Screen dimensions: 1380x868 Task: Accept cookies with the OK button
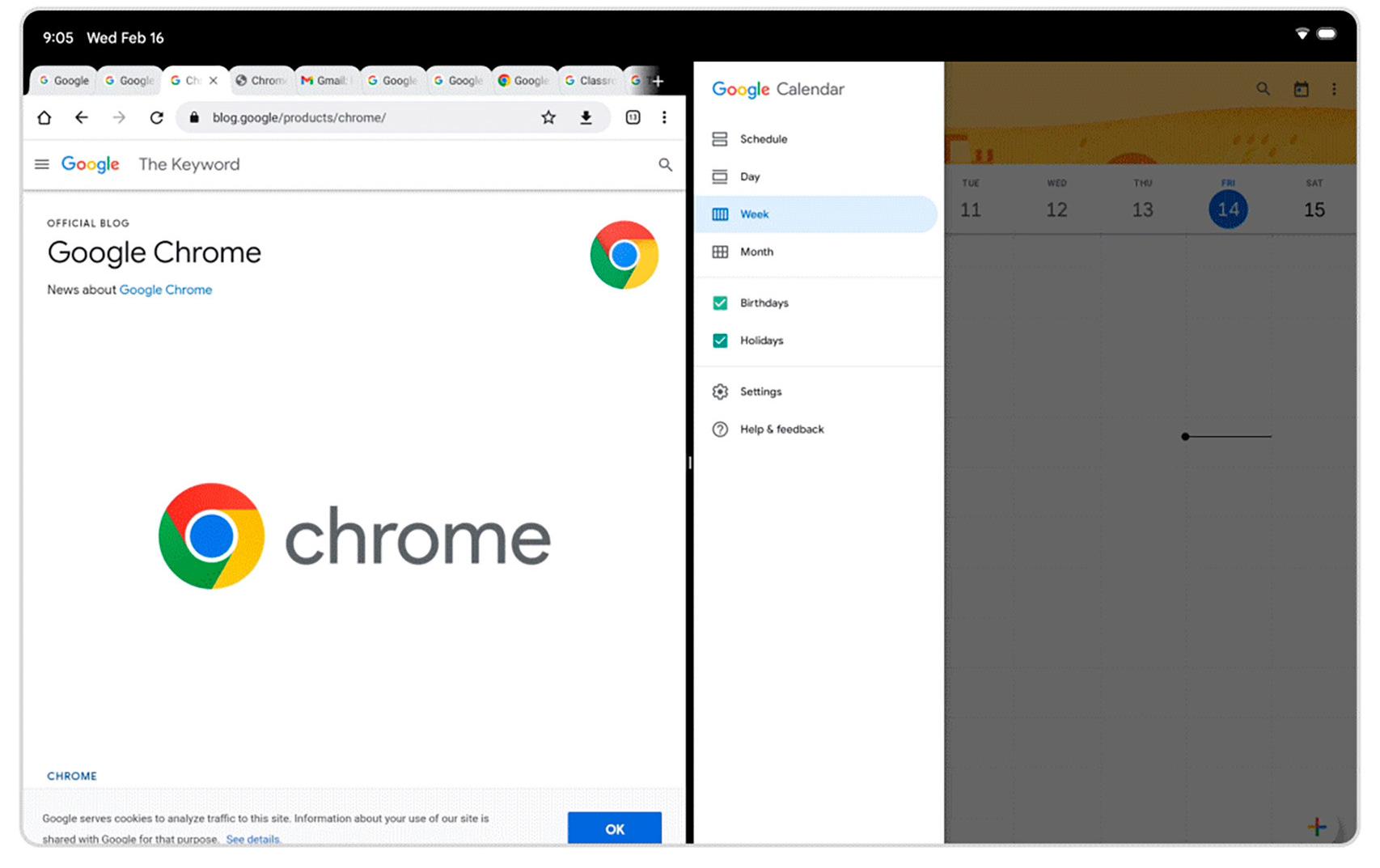614,828
